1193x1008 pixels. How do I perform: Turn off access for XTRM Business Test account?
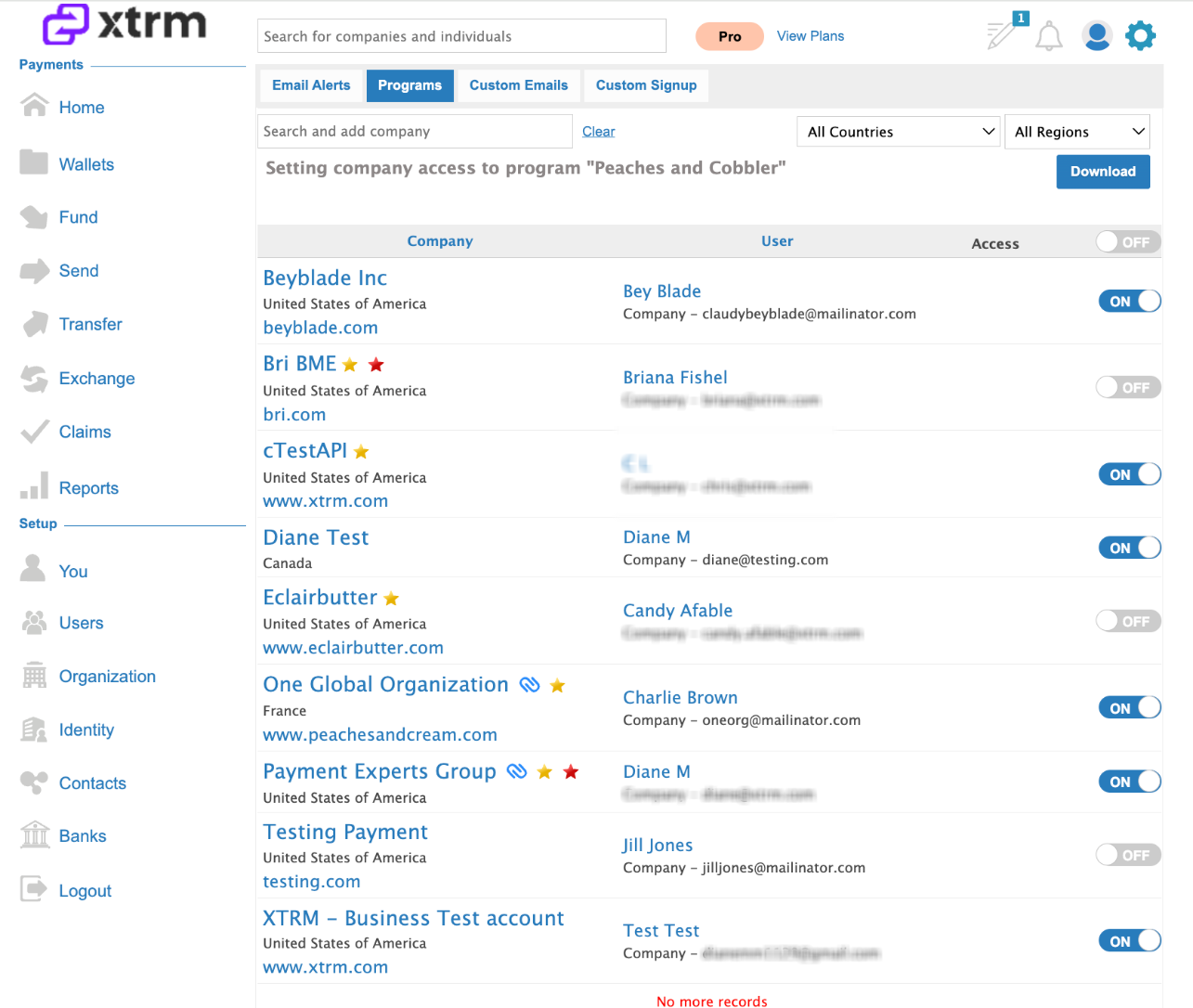1130,940
